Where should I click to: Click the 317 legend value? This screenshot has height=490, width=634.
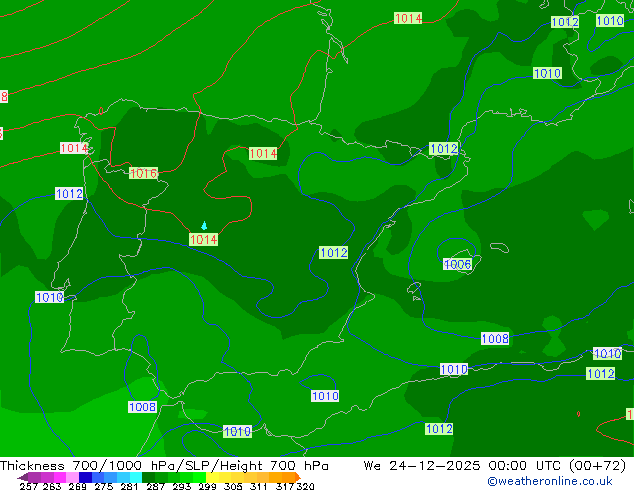point(285,486)
